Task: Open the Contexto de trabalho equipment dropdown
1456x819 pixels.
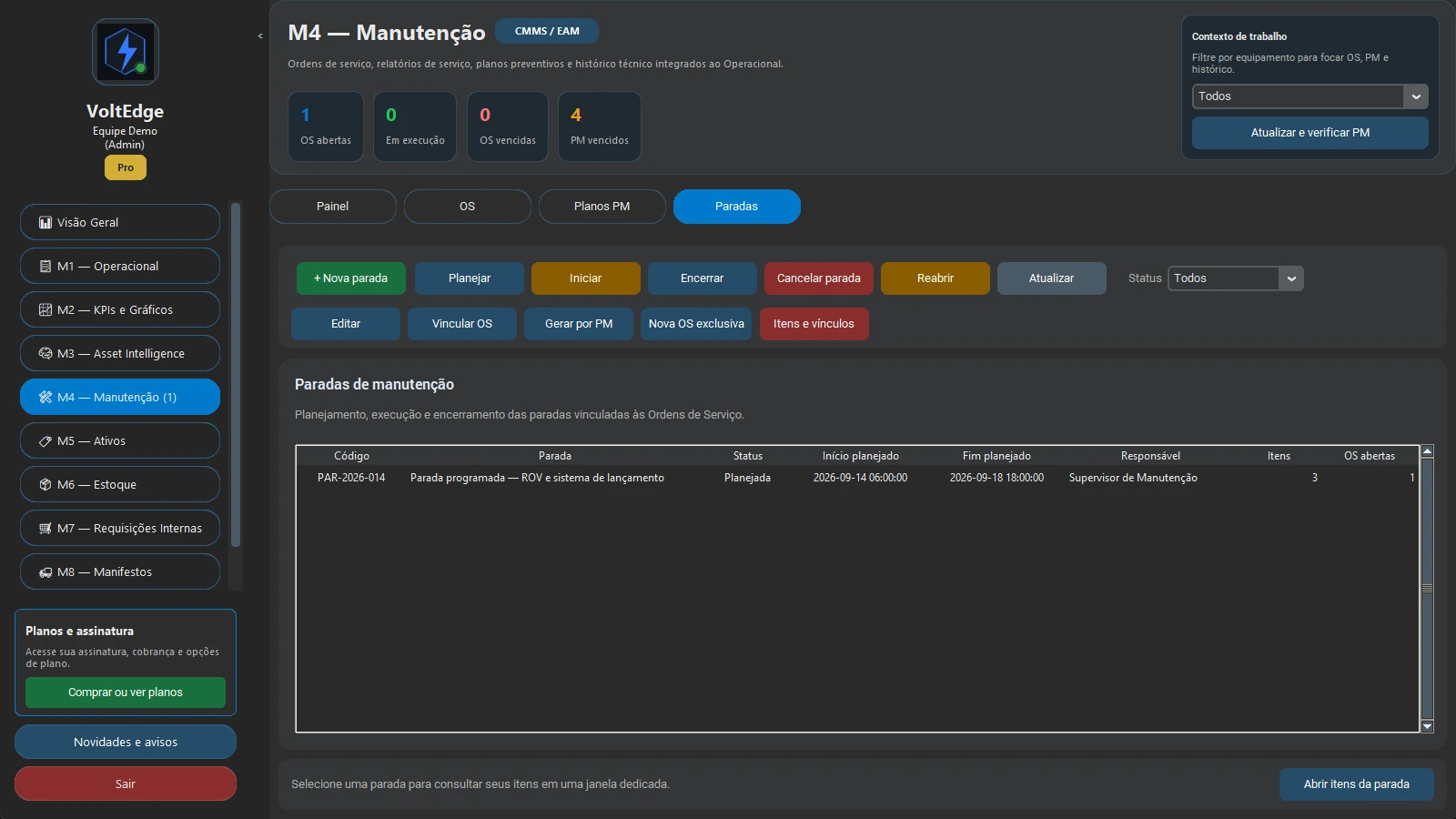Action: (x=1310, y=96)
